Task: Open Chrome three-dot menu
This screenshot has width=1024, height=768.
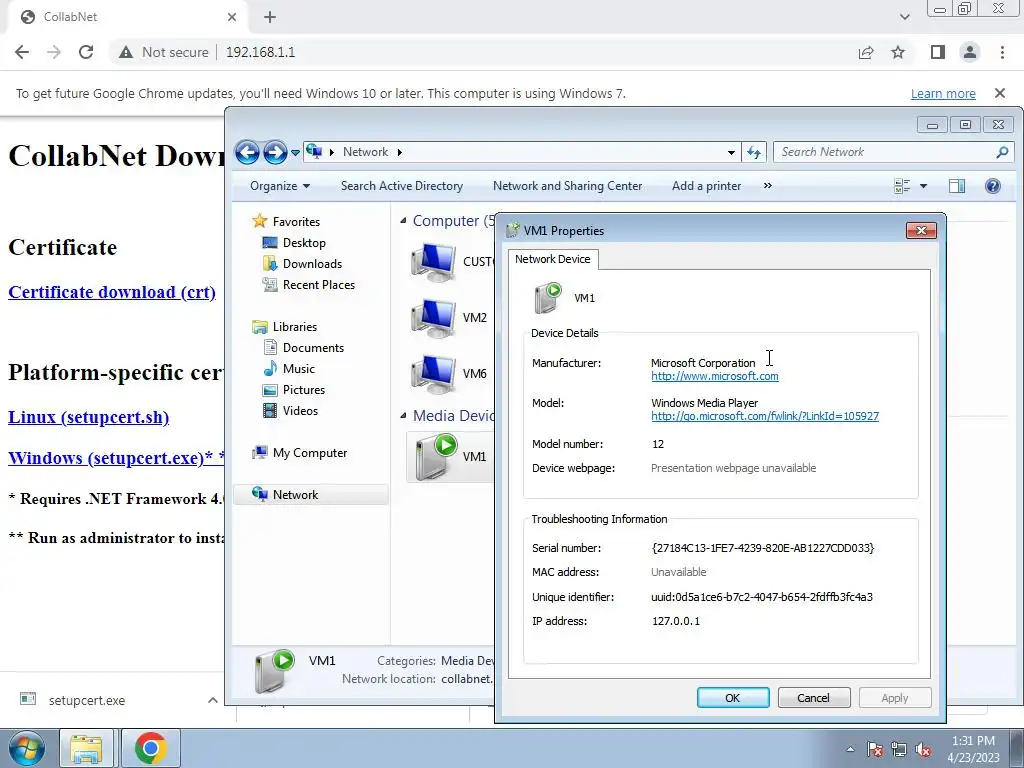Action: (x=1002, y=52)
